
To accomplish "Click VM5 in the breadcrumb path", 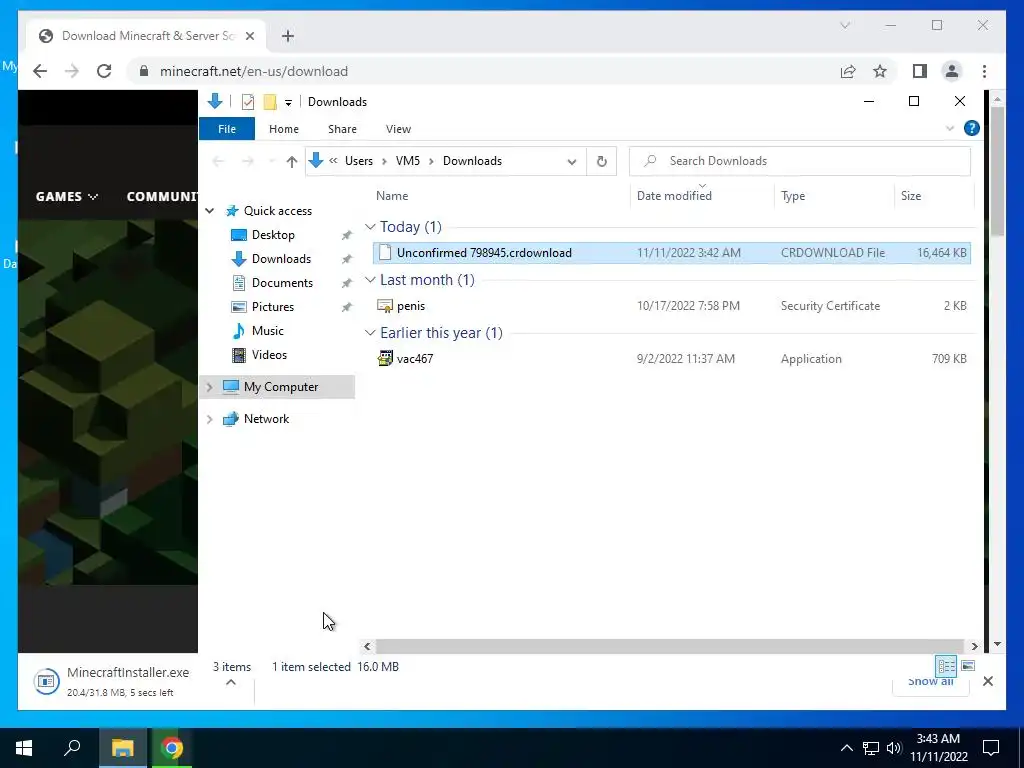I will [x=408, y=161].
